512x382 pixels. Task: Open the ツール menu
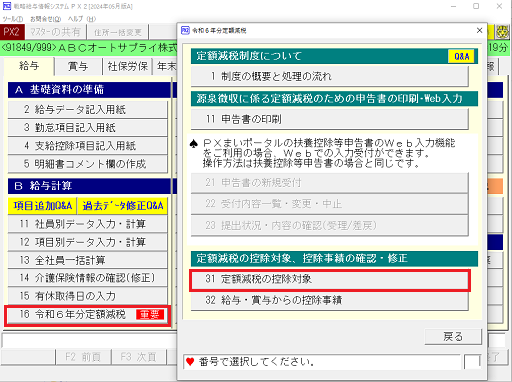coord(13,19)
